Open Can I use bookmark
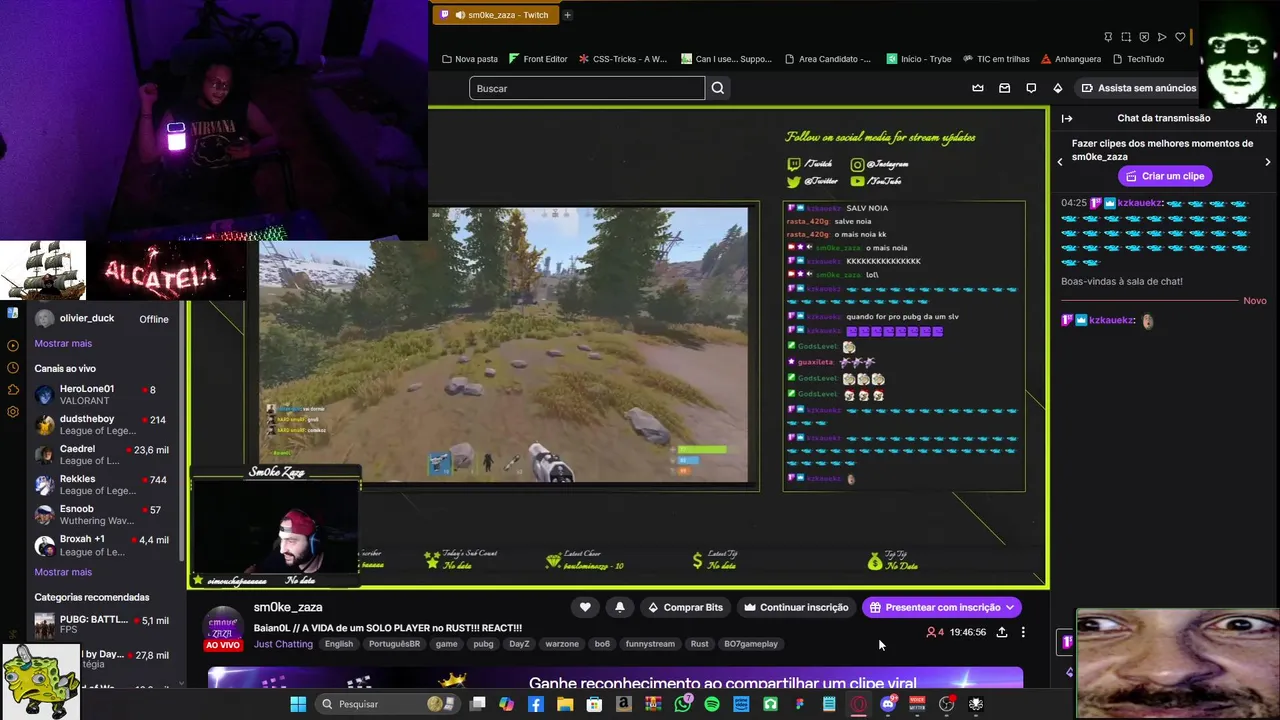This screenshot has width=1280, height=720. click(x=727, y=59)
